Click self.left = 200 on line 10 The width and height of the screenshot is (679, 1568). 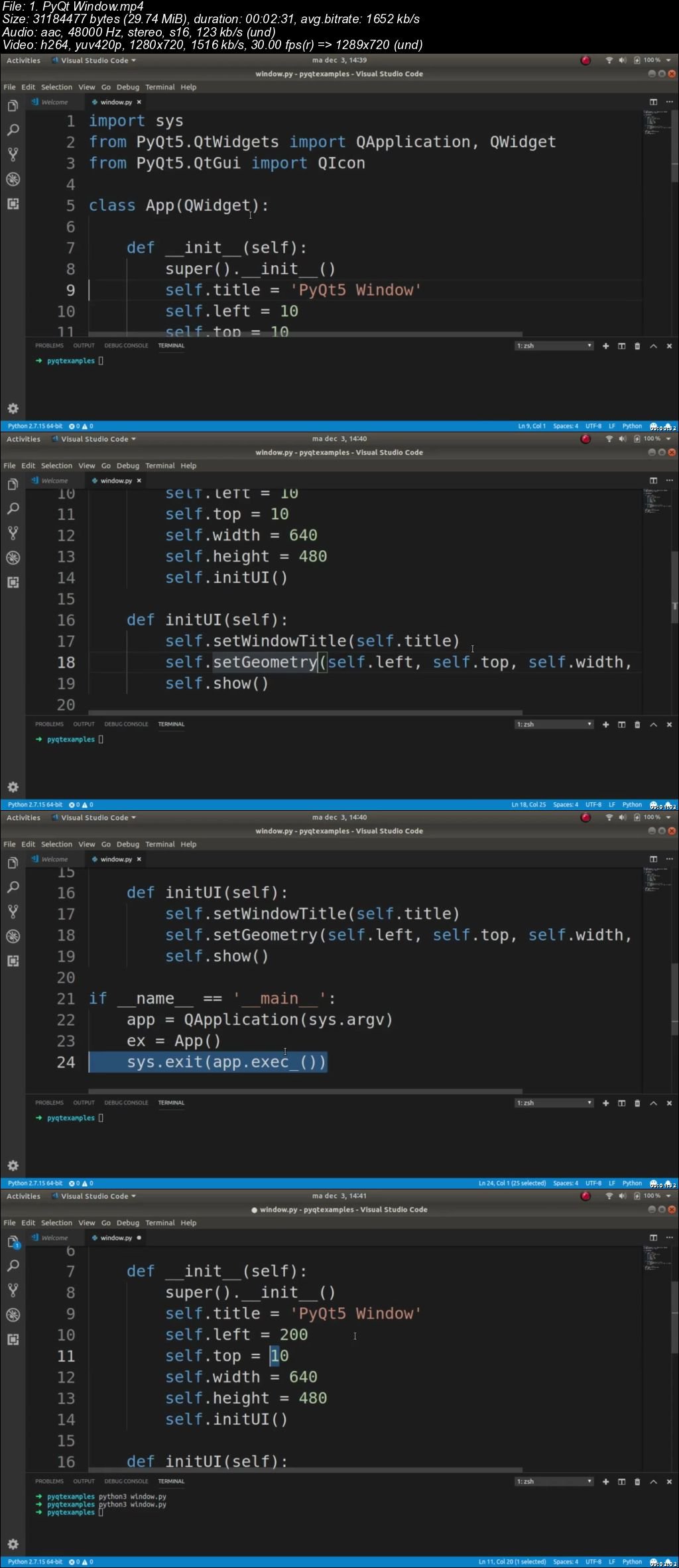[237, 1335]
